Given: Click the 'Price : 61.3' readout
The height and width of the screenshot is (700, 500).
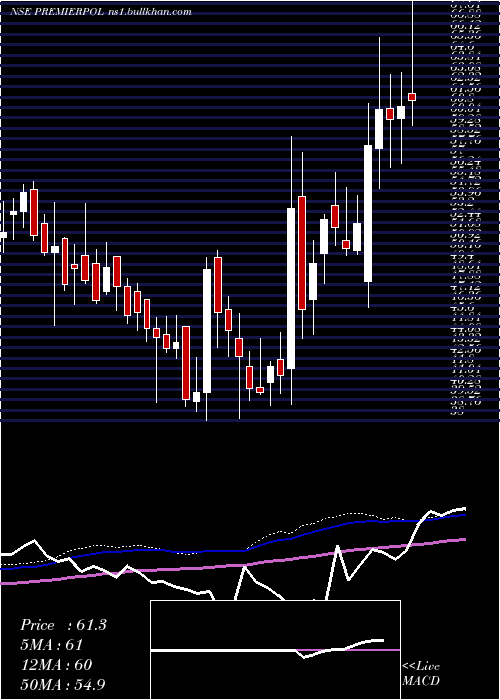Looking at the screenshot, I should coord(63,625).
